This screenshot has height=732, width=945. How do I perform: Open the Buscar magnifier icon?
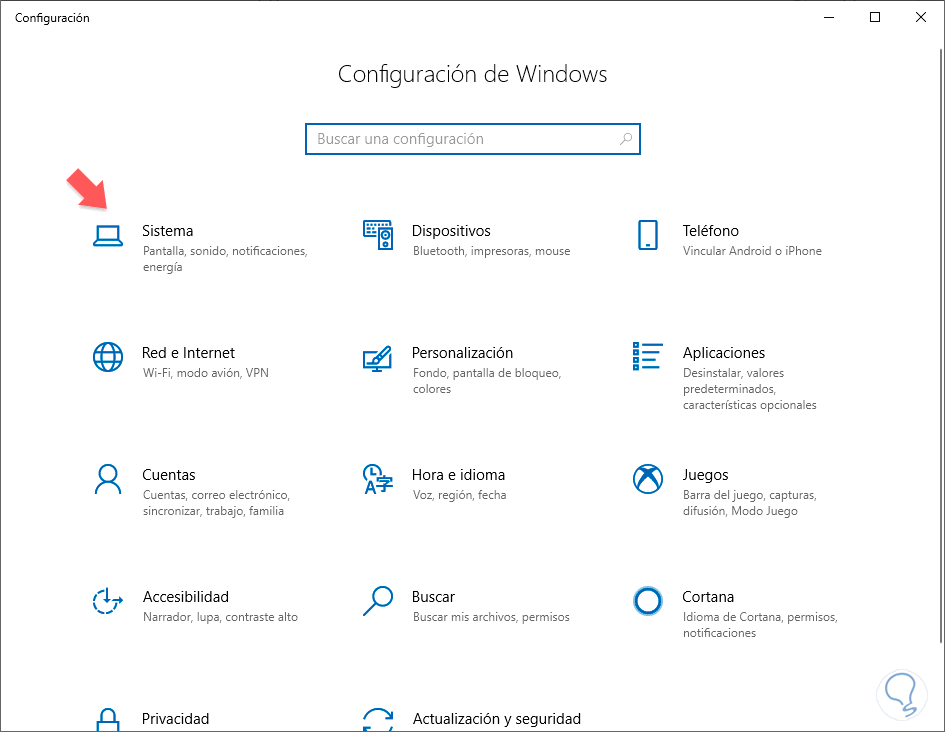coord(378,601)
